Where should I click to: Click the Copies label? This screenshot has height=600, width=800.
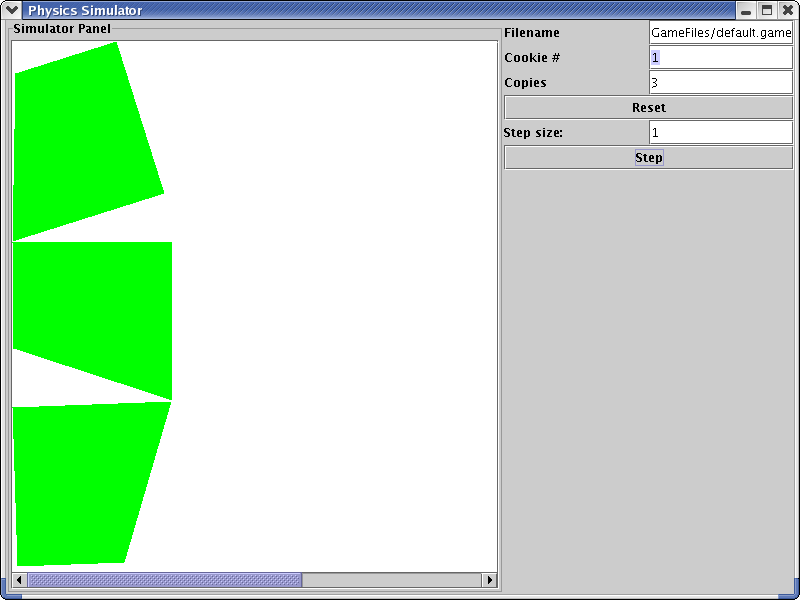click(x=525, y=83)
